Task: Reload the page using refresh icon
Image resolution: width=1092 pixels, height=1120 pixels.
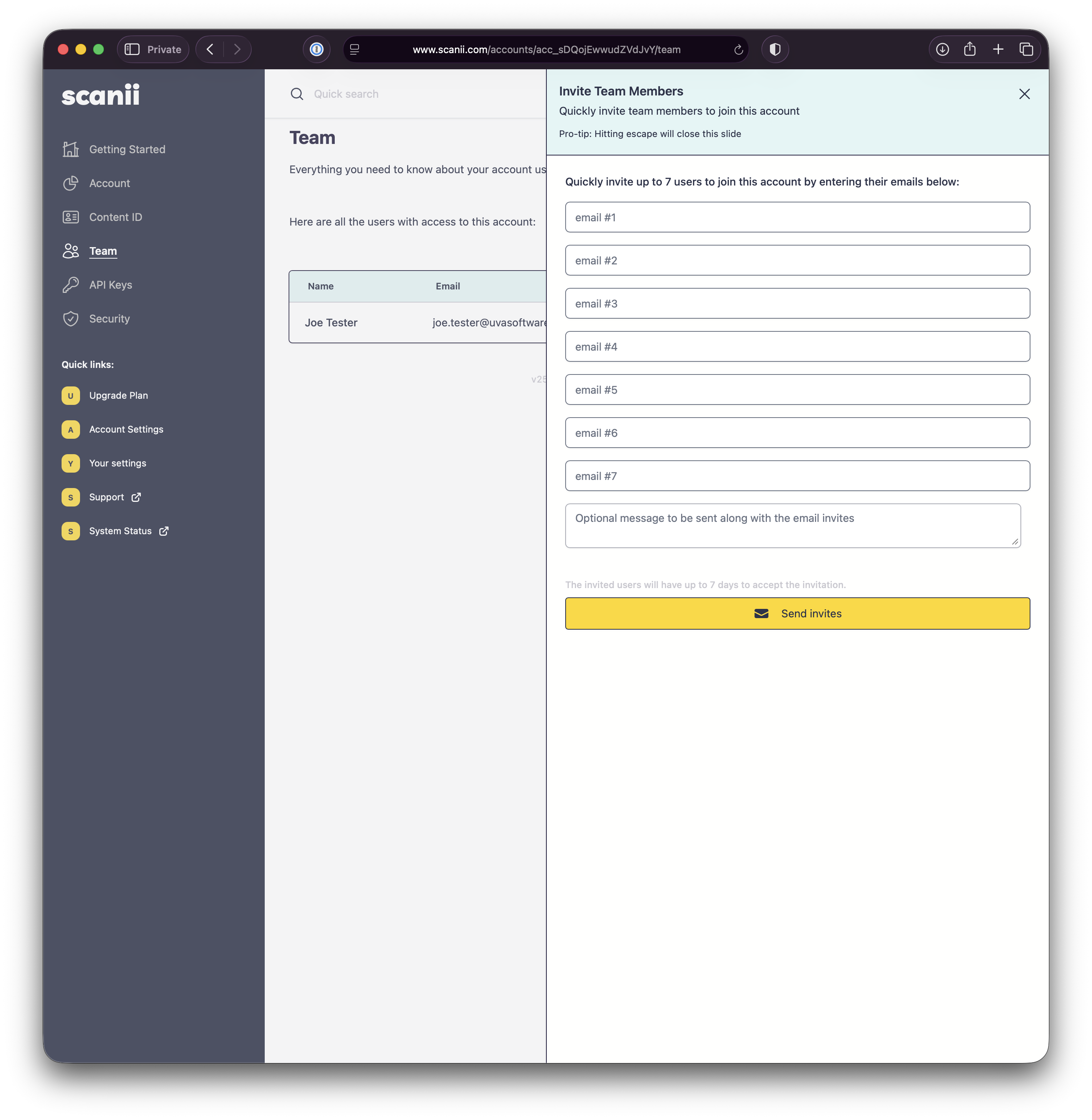Action: (738, 50)
